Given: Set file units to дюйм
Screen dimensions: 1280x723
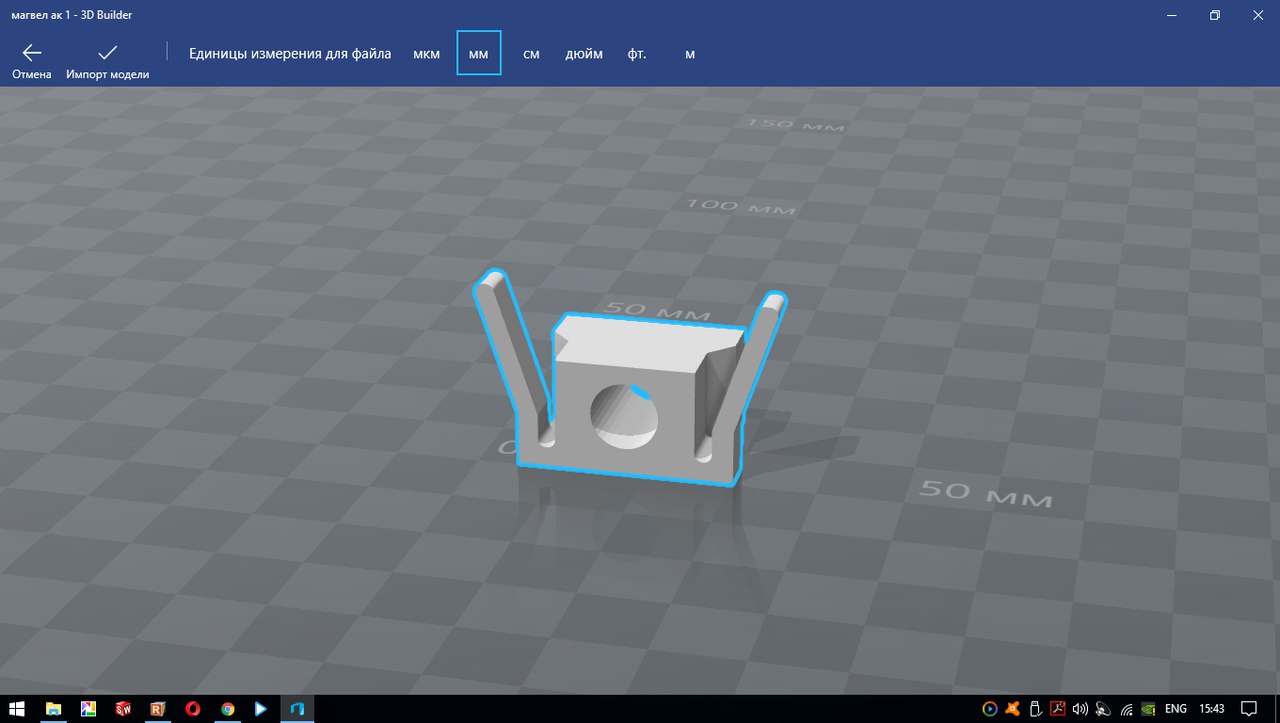Looking at the screenshot, I should [x=584, y=54].
